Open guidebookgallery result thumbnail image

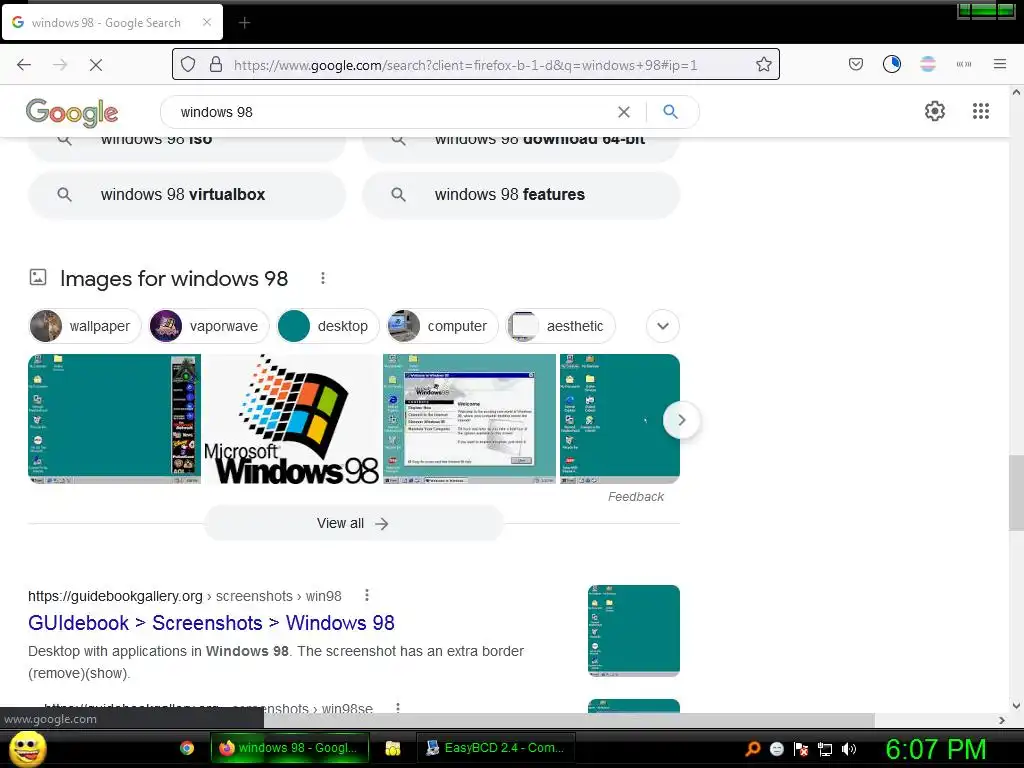pos(633,630)
